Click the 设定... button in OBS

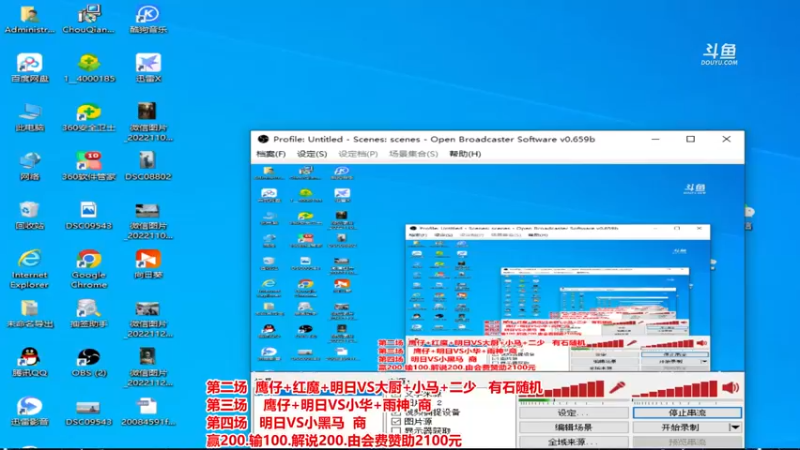pyautogui.click(x=573, y=413)
